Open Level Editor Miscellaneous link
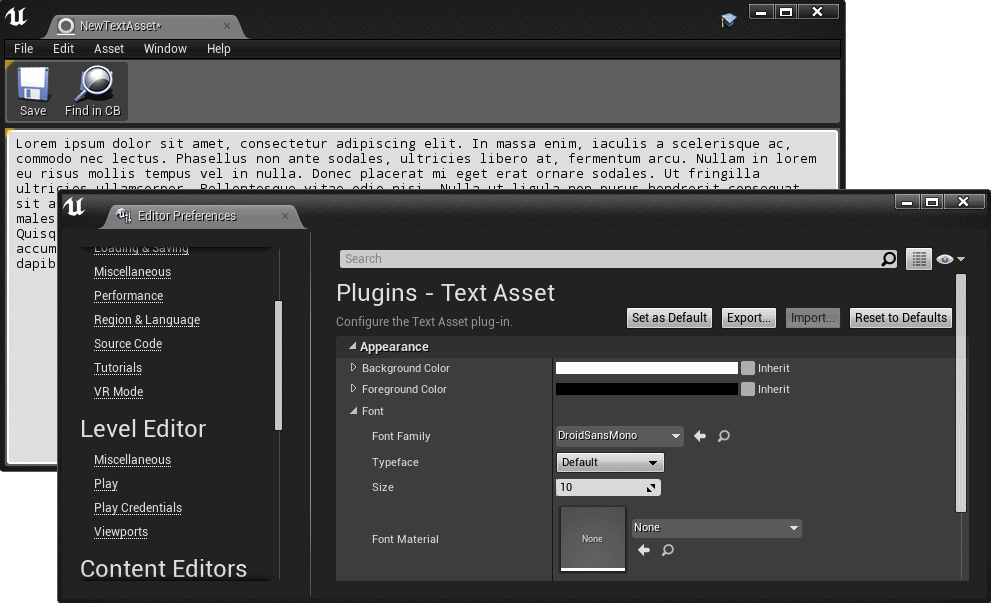Image resolution: width=991 pixels, height=603 pixels. coord(133,460)
